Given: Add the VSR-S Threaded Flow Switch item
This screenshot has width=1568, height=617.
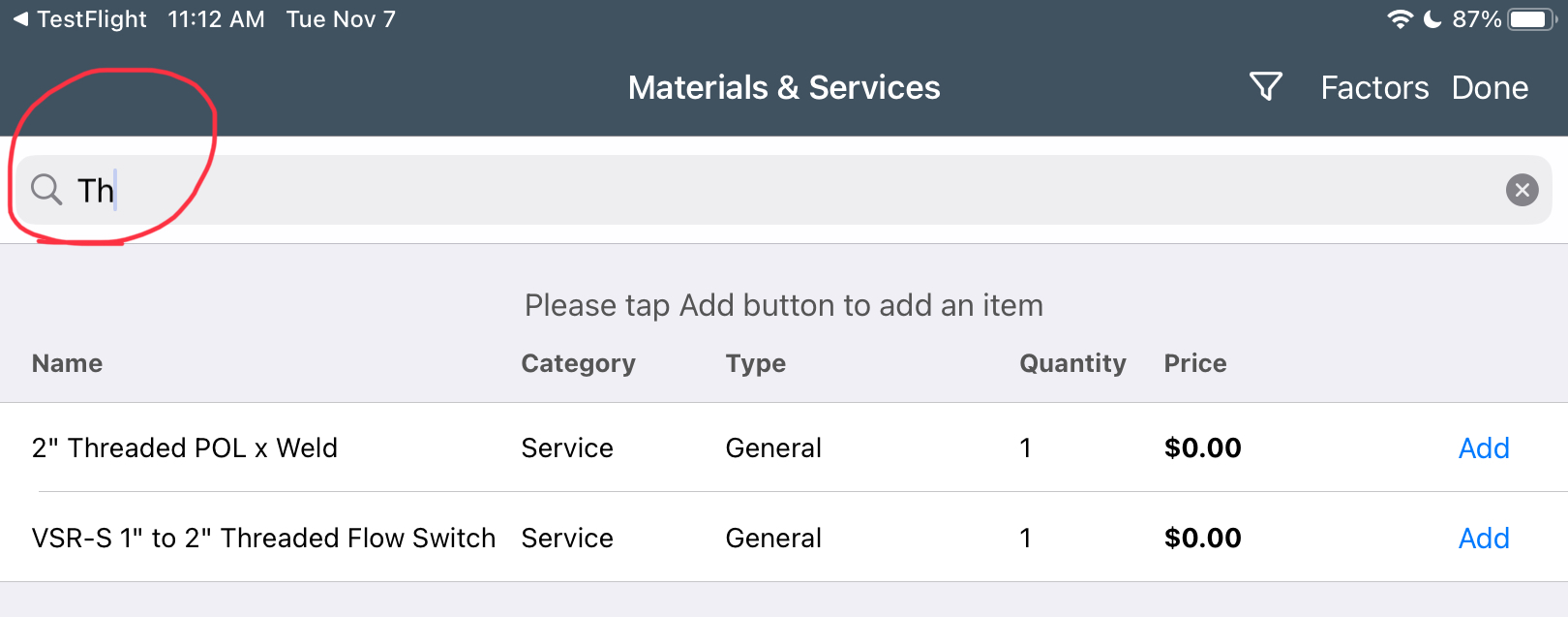Looking at the screenshot, I should [x=1484, y=539].
